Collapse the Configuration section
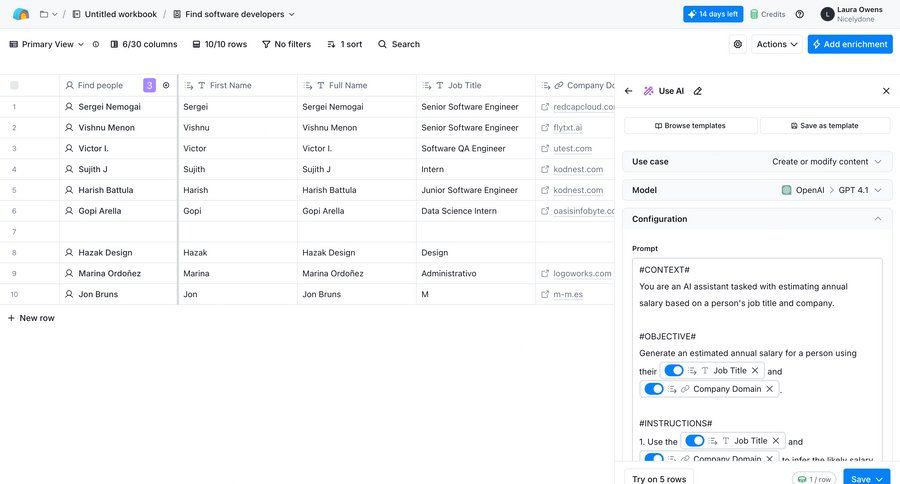The width and height of the screenshot is (900, 484). pos(878,219)
